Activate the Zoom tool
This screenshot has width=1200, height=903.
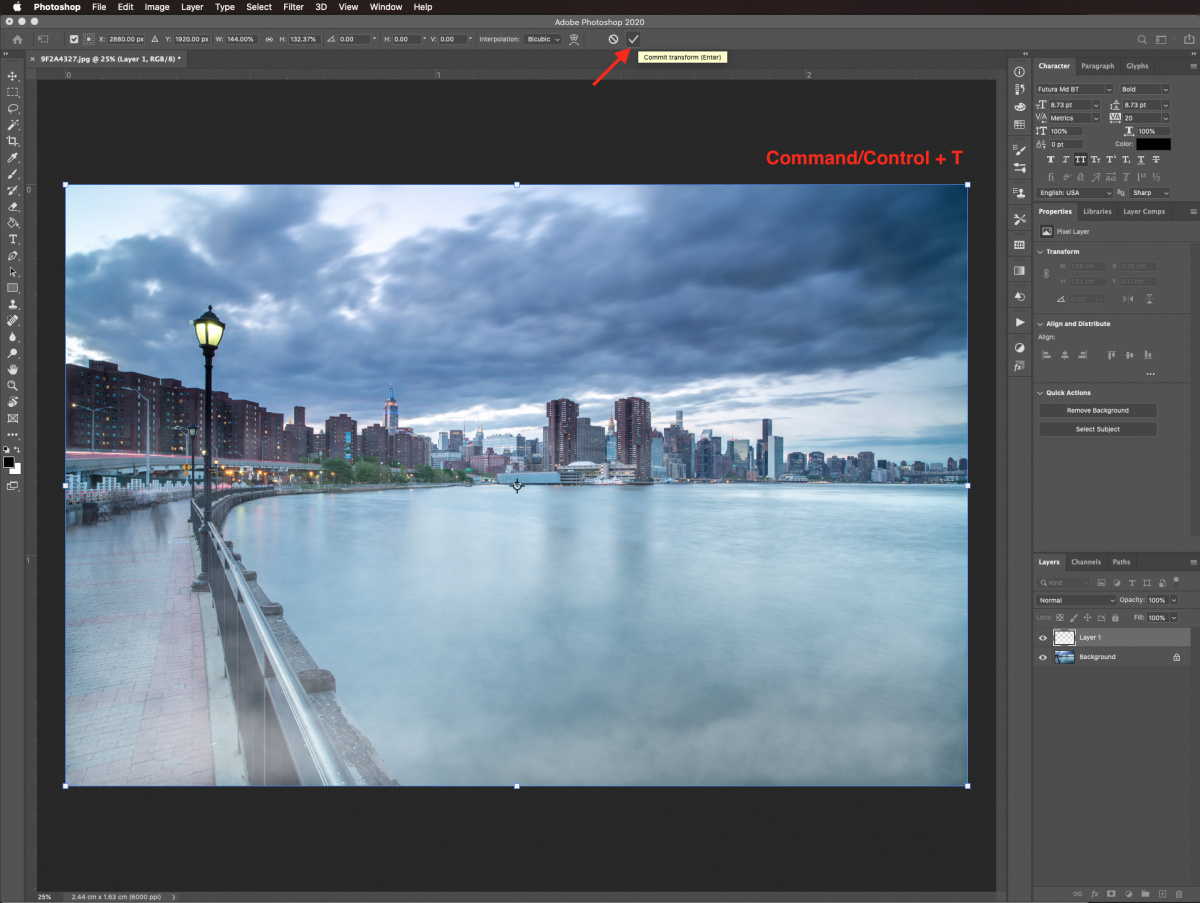click(x=13, y=385)
